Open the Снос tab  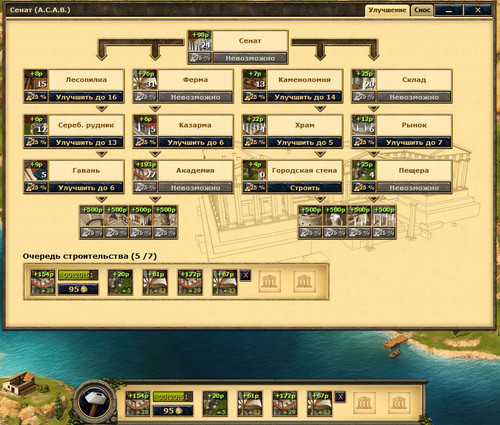(422, 10)
